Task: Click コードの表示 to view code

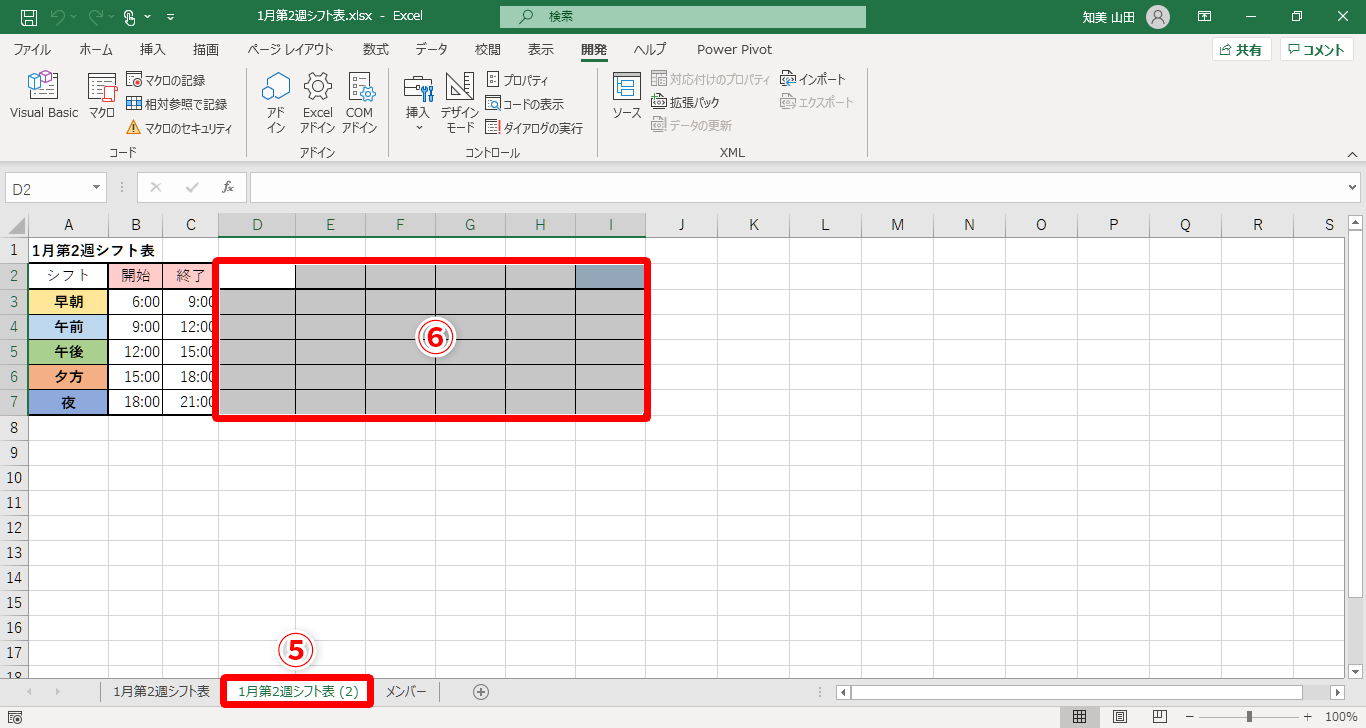Action: tap(525, 103)
